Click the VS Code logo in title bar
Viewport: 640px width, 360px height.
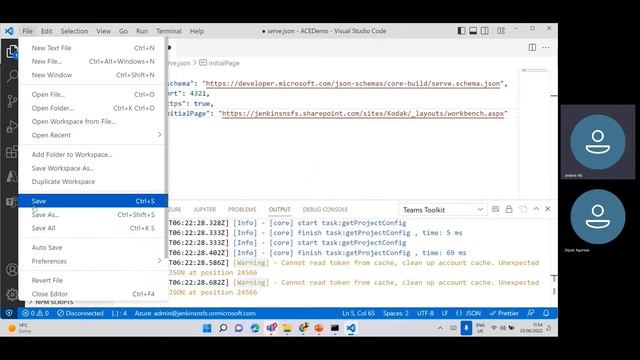[x=9, y=31]
